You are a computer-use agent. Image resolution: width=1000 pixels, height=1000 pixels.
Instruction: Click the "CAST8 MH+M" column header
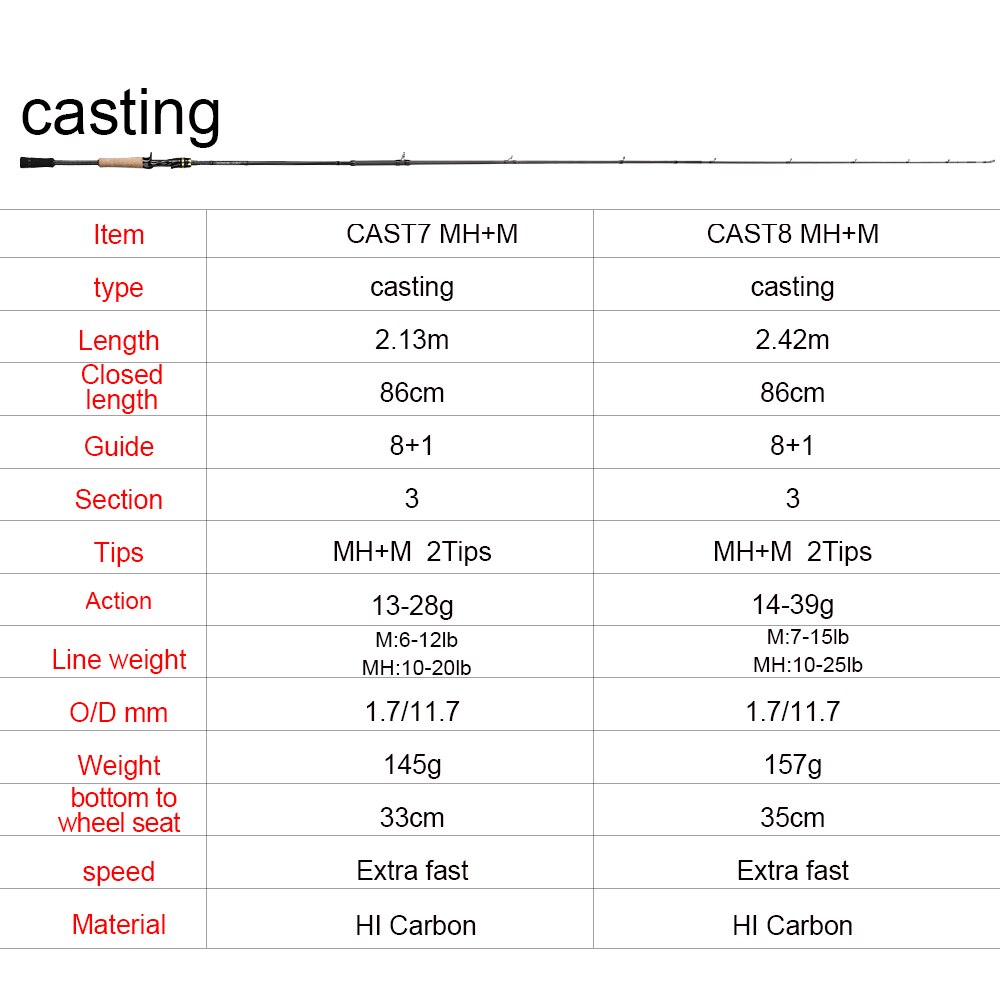pos(792,234)
